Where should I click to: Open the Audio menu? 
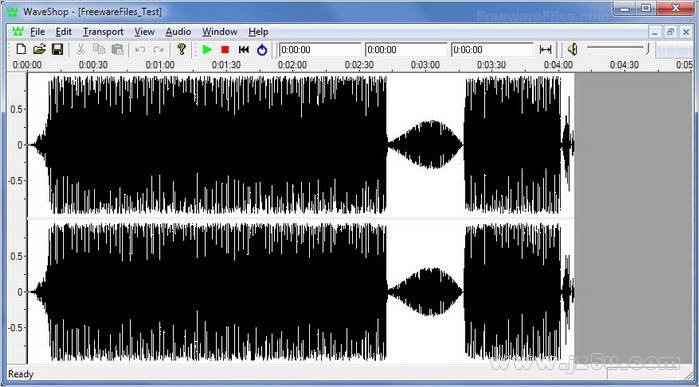pos(178,32)
